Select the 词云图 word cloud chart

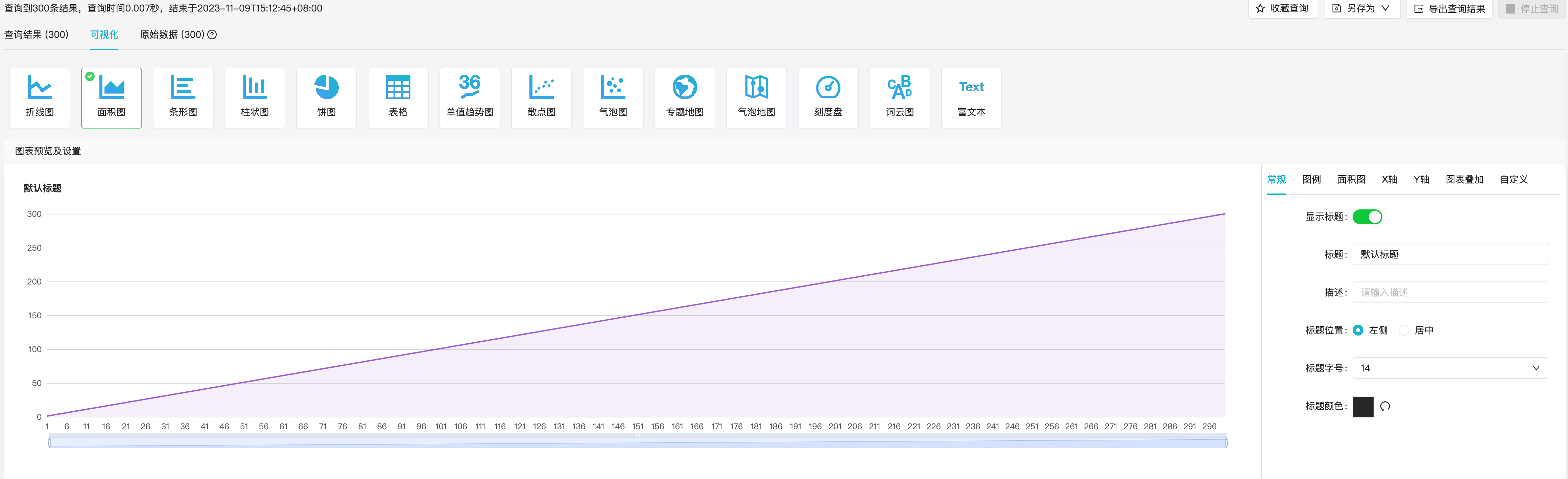900,97
